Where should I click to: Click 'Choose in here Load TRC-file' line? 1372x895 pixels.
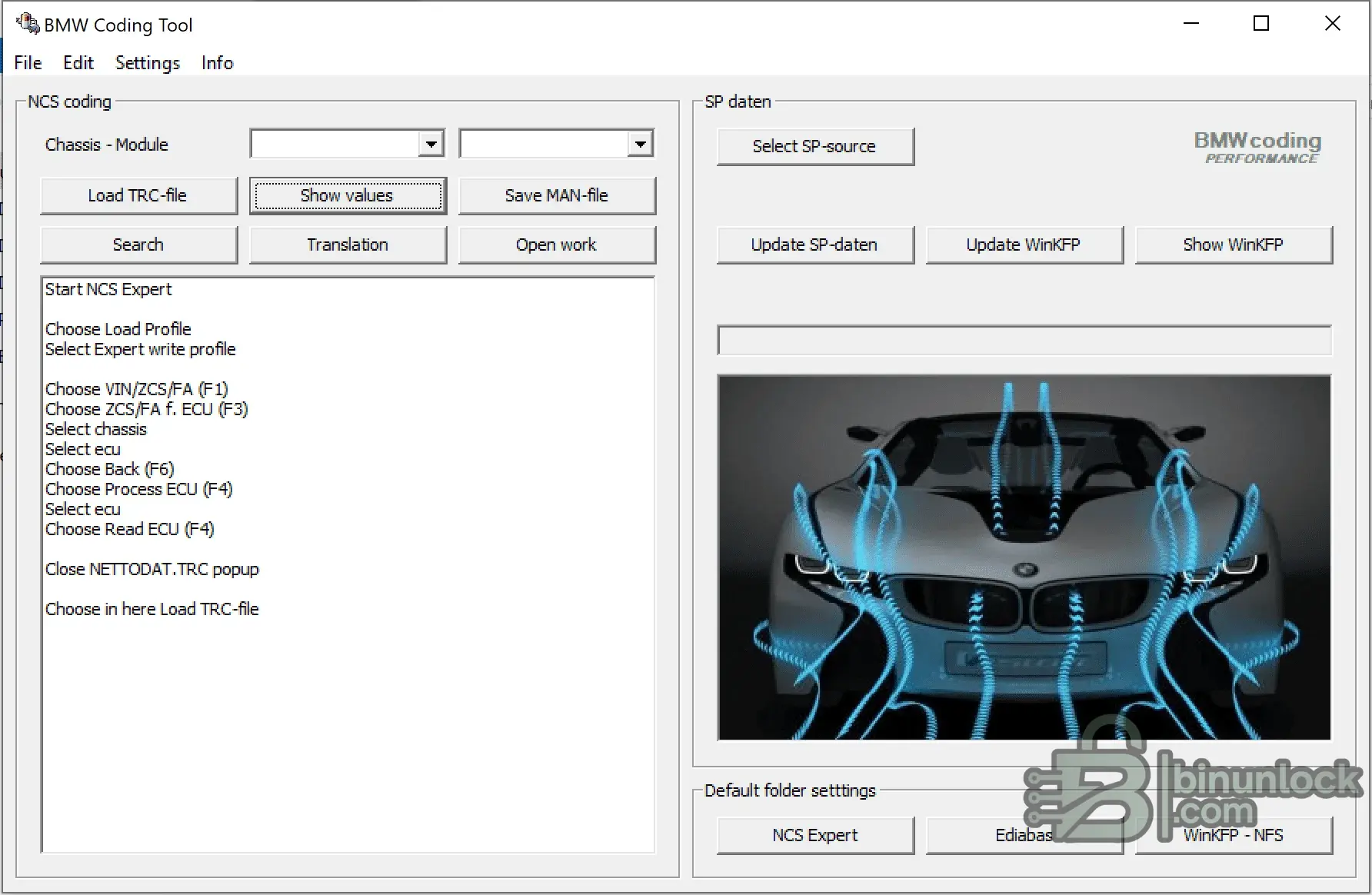(x=152, y=609)
